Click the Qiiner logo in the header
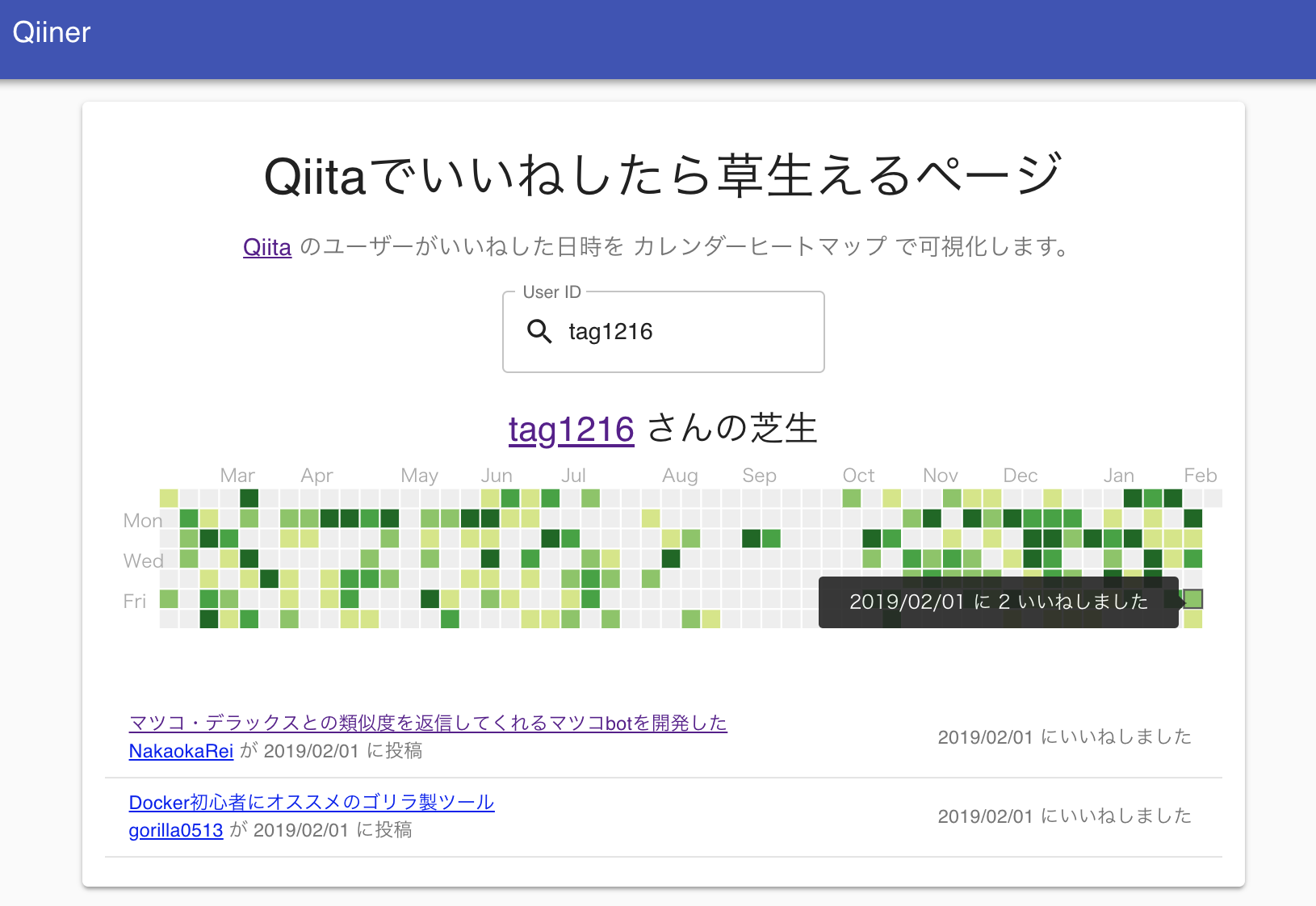1316x906 pixels. click(51, 31)
